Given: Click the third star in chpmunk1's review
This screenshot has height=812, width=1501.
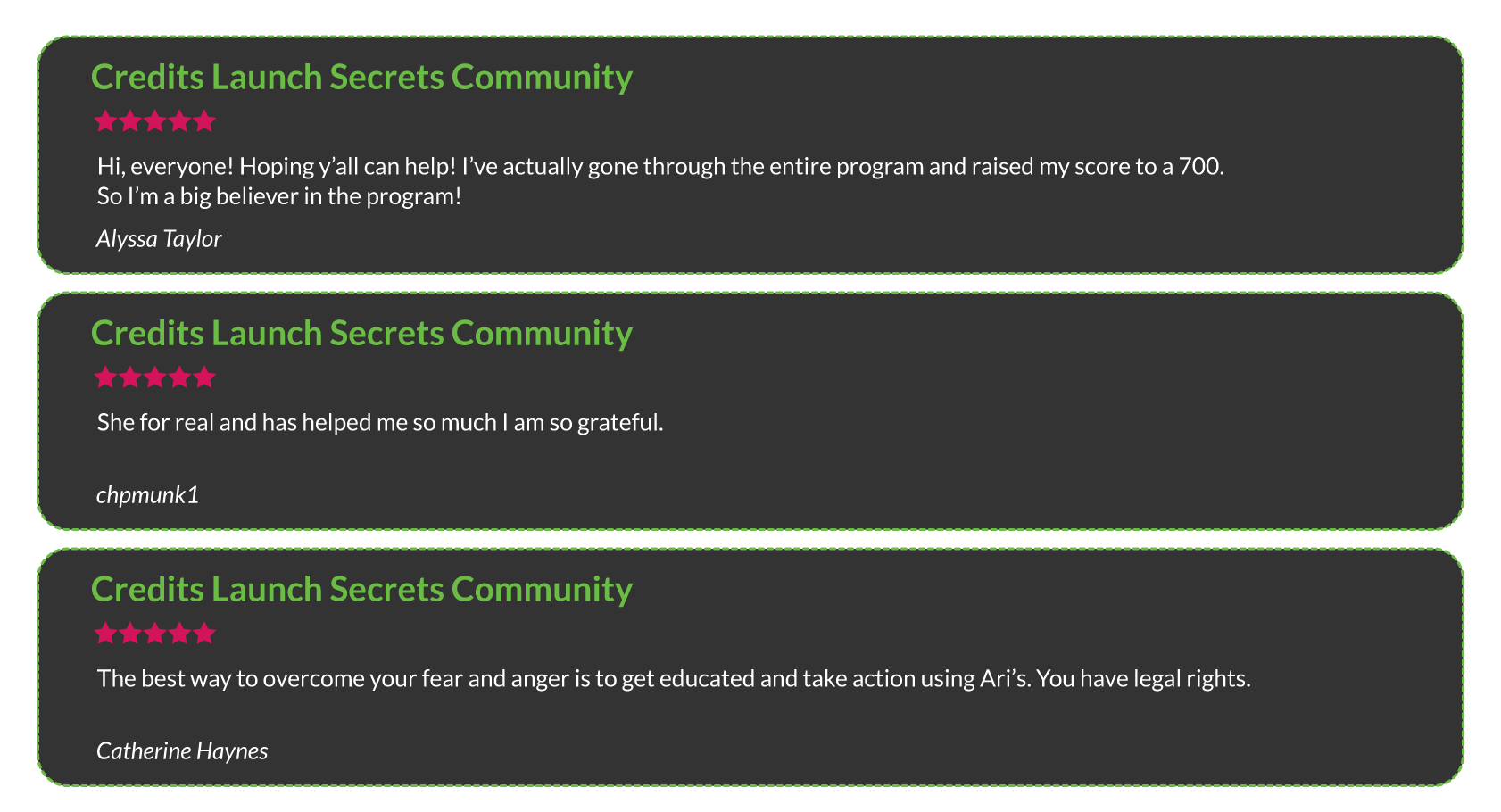Looking at the screenshot, I should (x=155, y=377).
